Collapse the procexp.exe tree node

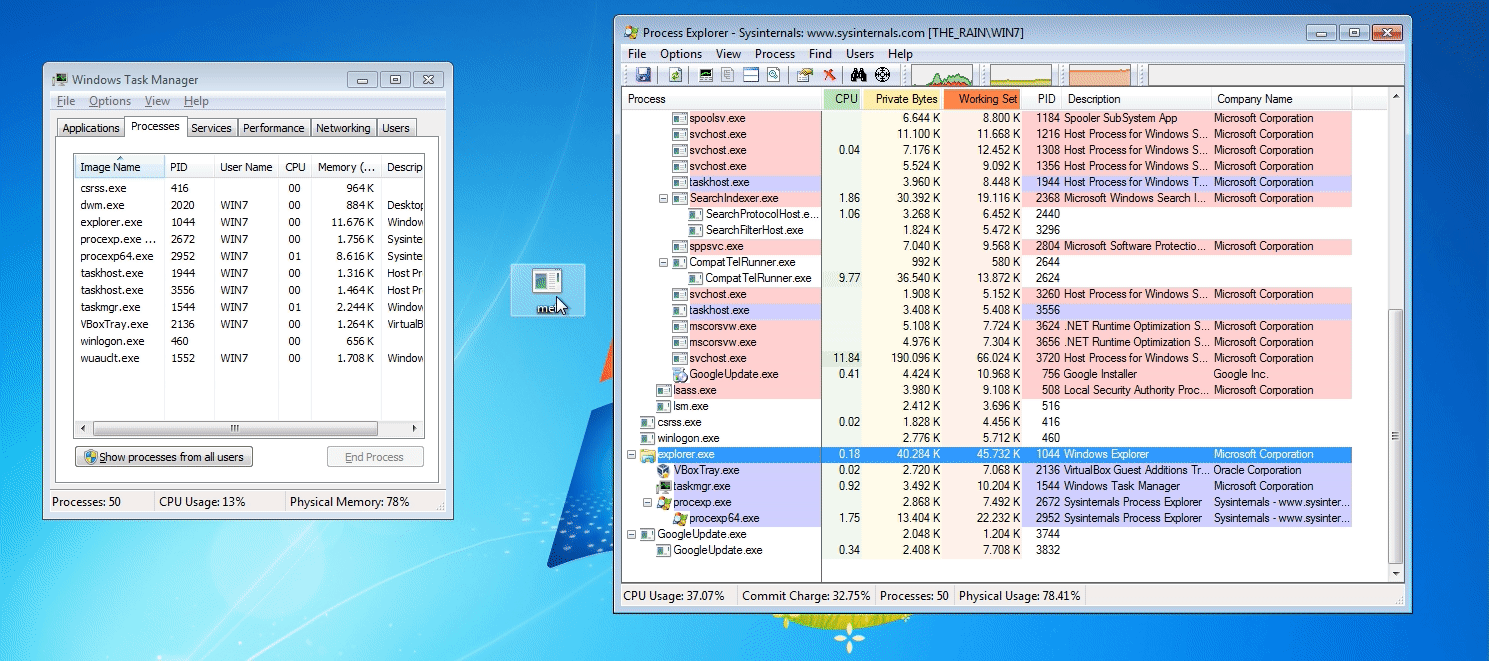point(647,502)
